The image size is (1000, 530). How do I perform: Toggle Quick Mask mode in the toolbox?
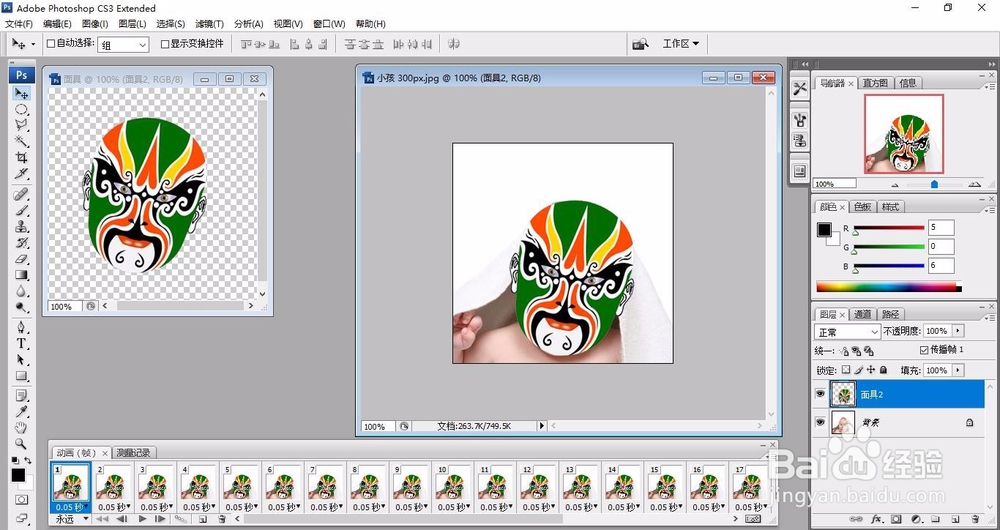pos(22,499)
